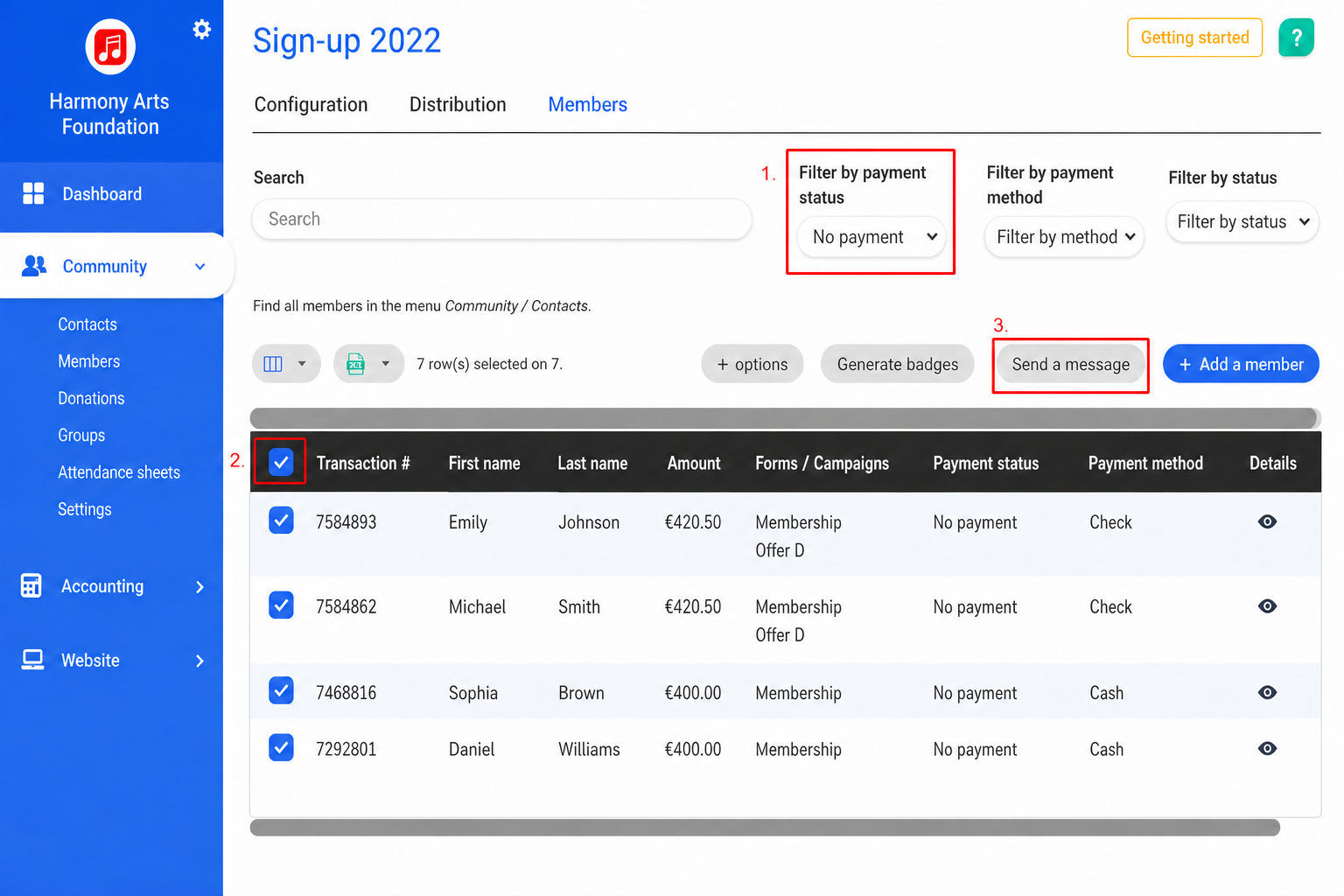The width and height of the screenshot is (1344, 896).
Task: Expand the Accounting menu chevron
Action: coord(200,586)
